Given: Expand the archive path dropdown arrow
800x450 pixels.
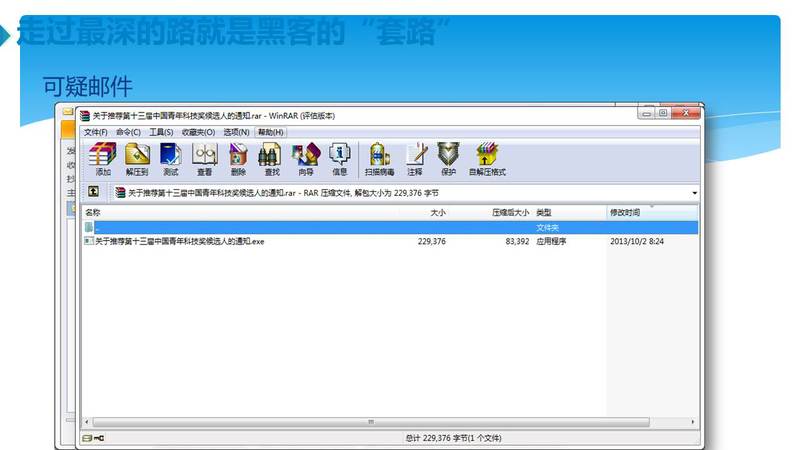Looking at the screenshot, I should point(694,192).
